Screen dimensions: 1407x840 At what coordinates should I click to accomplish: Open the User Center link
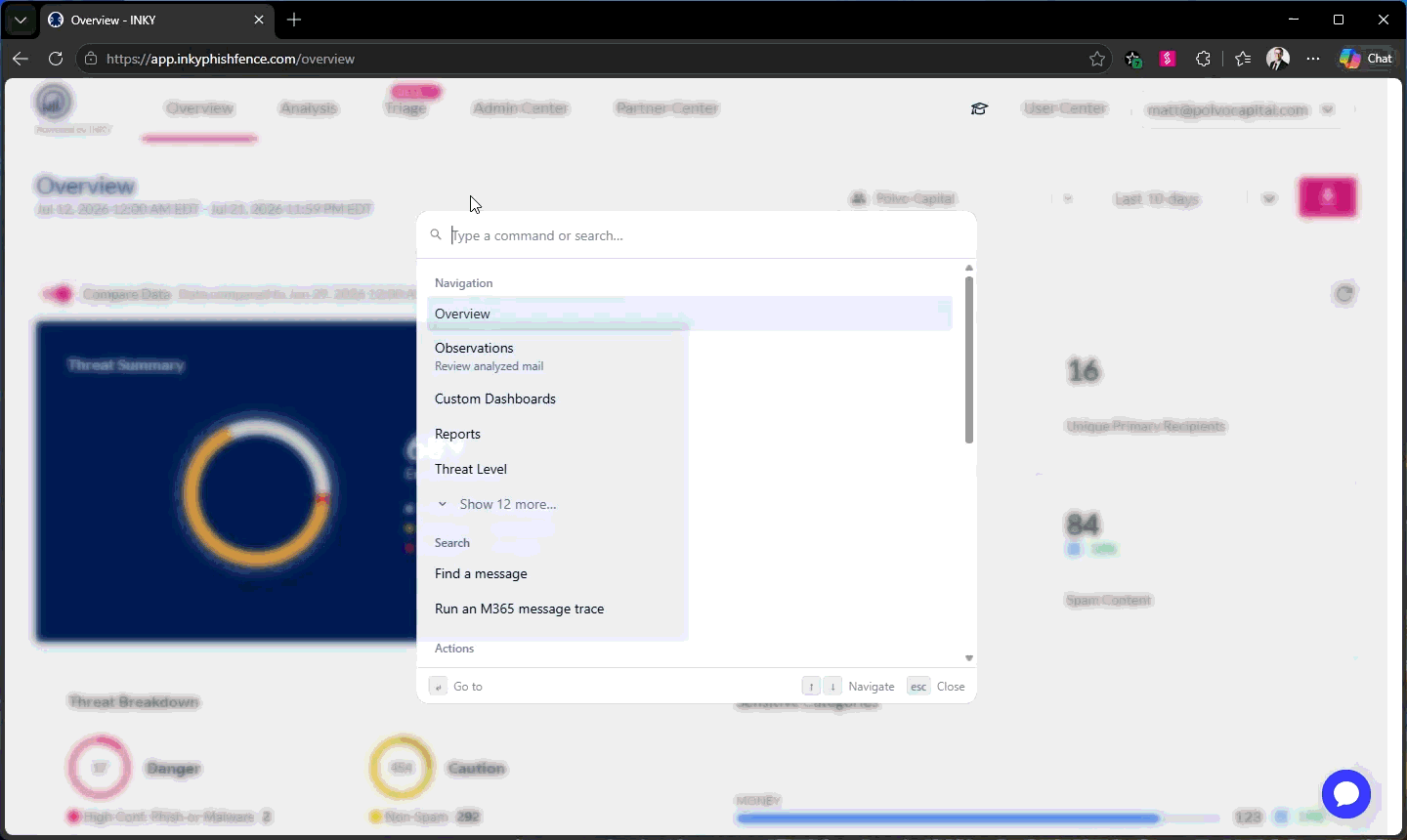[x=1065, y=108]
